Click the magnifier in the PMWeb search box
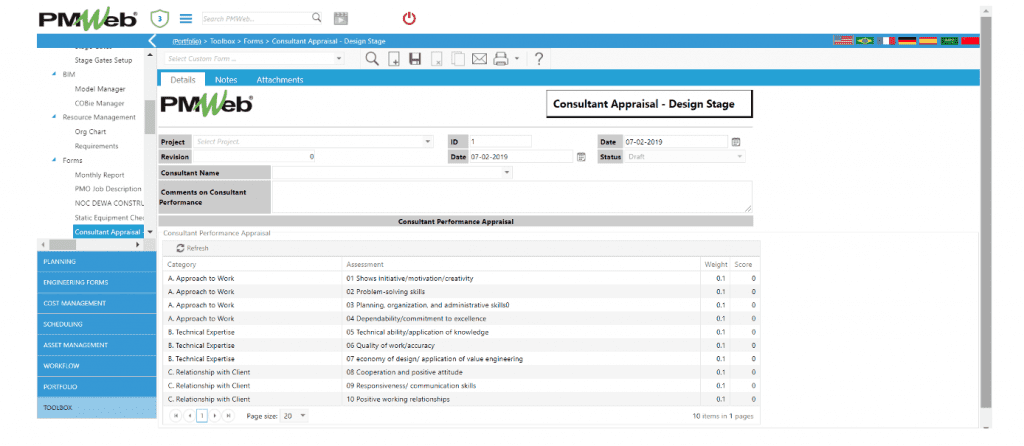Viewport: 1024px width, 446px height. 316,18
